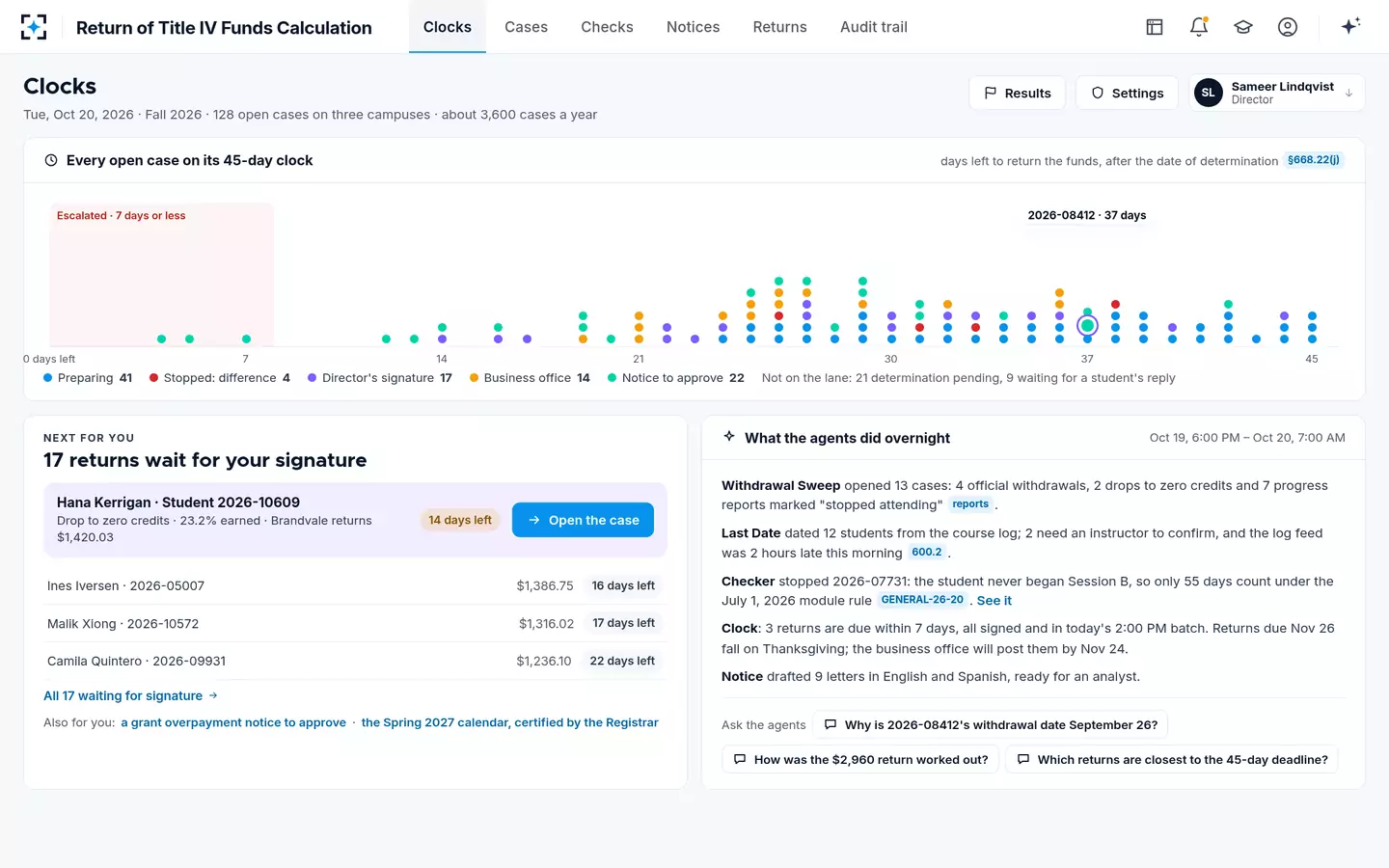1389x868 pixels.
Task: Click the Preparing legend item
Action: (x=88, y=378)
